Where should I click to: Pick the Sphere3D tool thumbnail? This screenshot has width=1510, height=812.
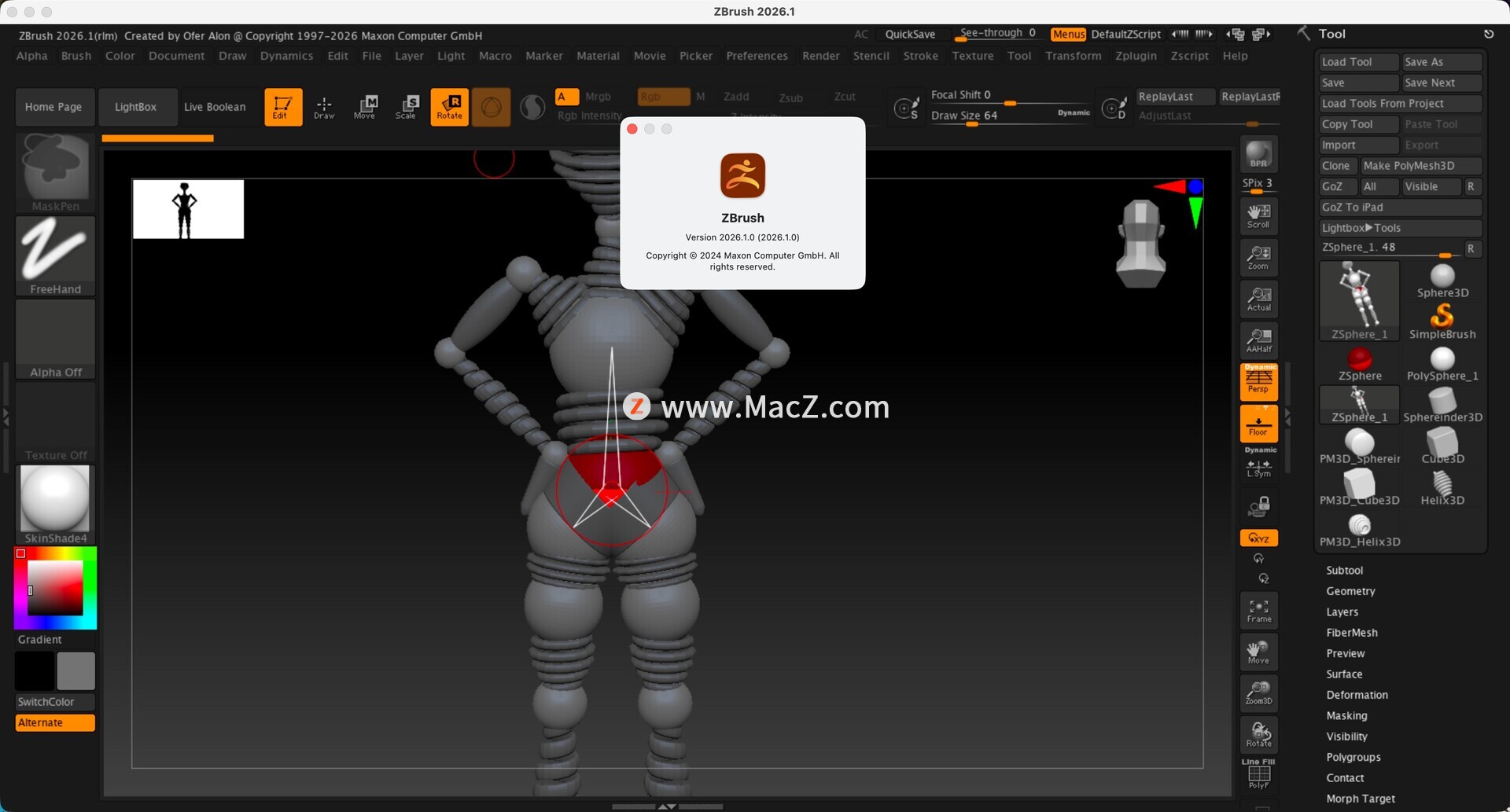point(1442,281)
